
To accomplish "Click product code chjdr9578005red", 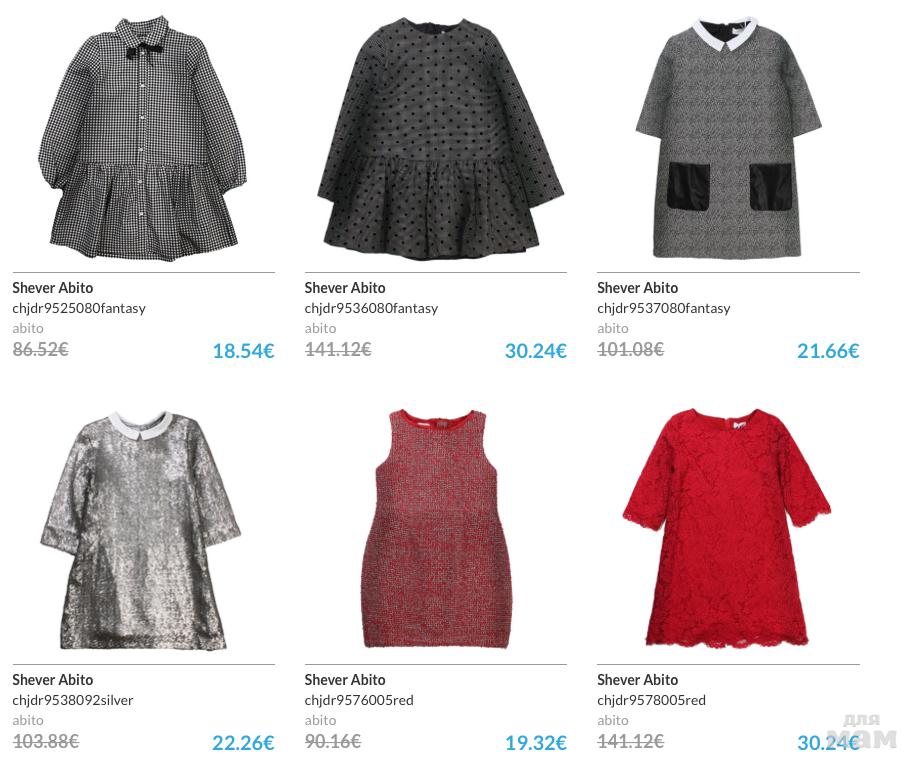I will [x=651, y=700].
